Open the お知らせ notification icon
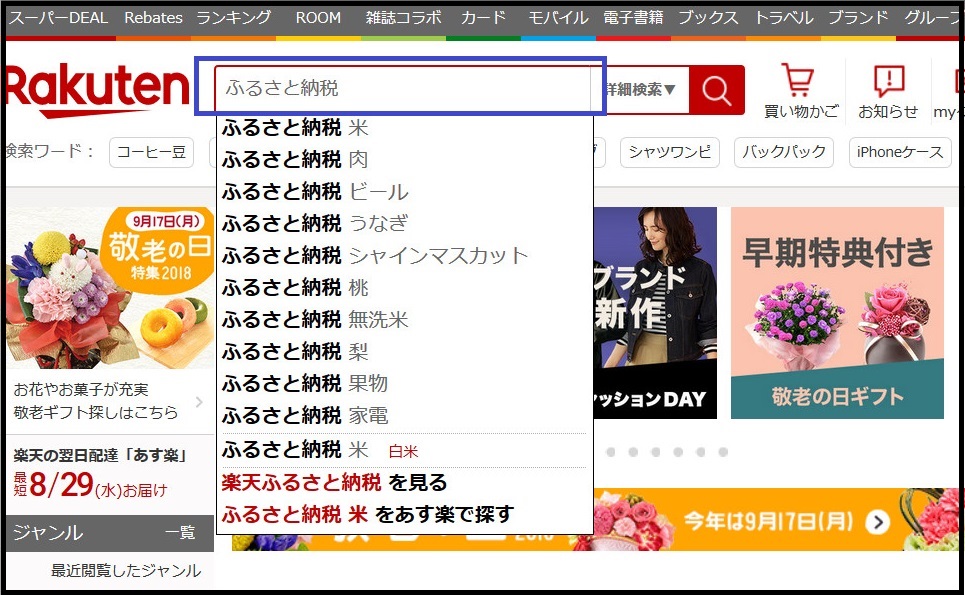 coord(888,81)
